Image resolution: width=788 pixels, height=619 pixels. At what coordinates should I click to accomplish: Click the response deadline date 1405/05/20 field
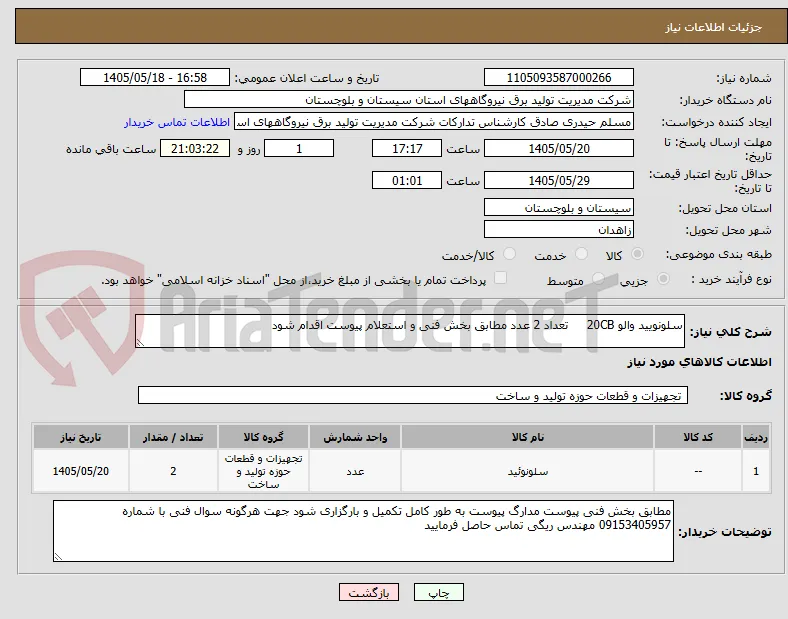[x=558, y=149]
